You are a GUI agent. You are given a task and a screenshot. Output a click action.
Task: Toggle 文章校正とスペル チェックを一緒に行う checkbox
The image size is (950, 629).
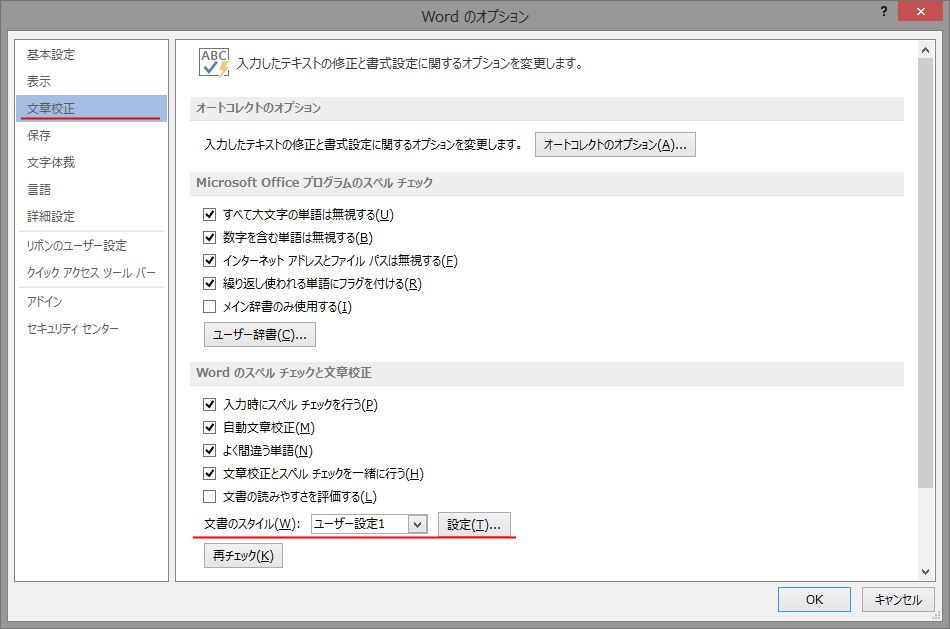(x=210, y=473)
